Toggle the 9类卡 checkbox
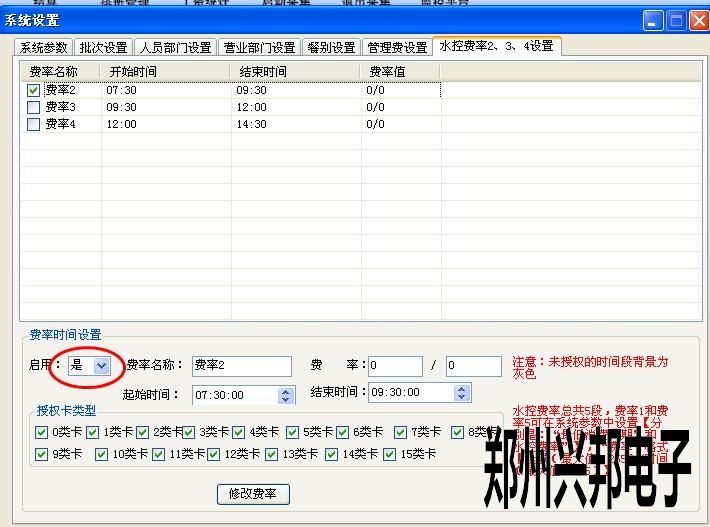Screen dimensions: 710x527 pyautogui.click(x=41, y=454)
